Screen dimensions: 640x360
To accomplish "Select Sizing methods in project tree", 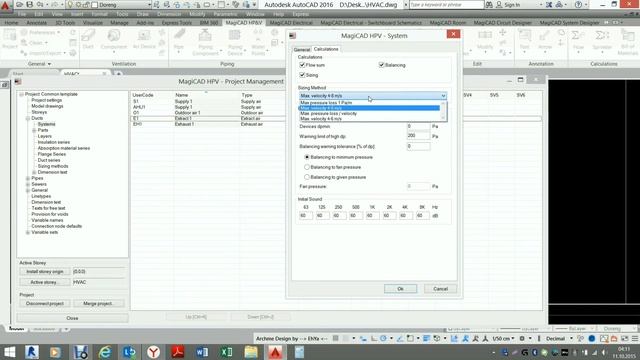I will coord(53,167).
